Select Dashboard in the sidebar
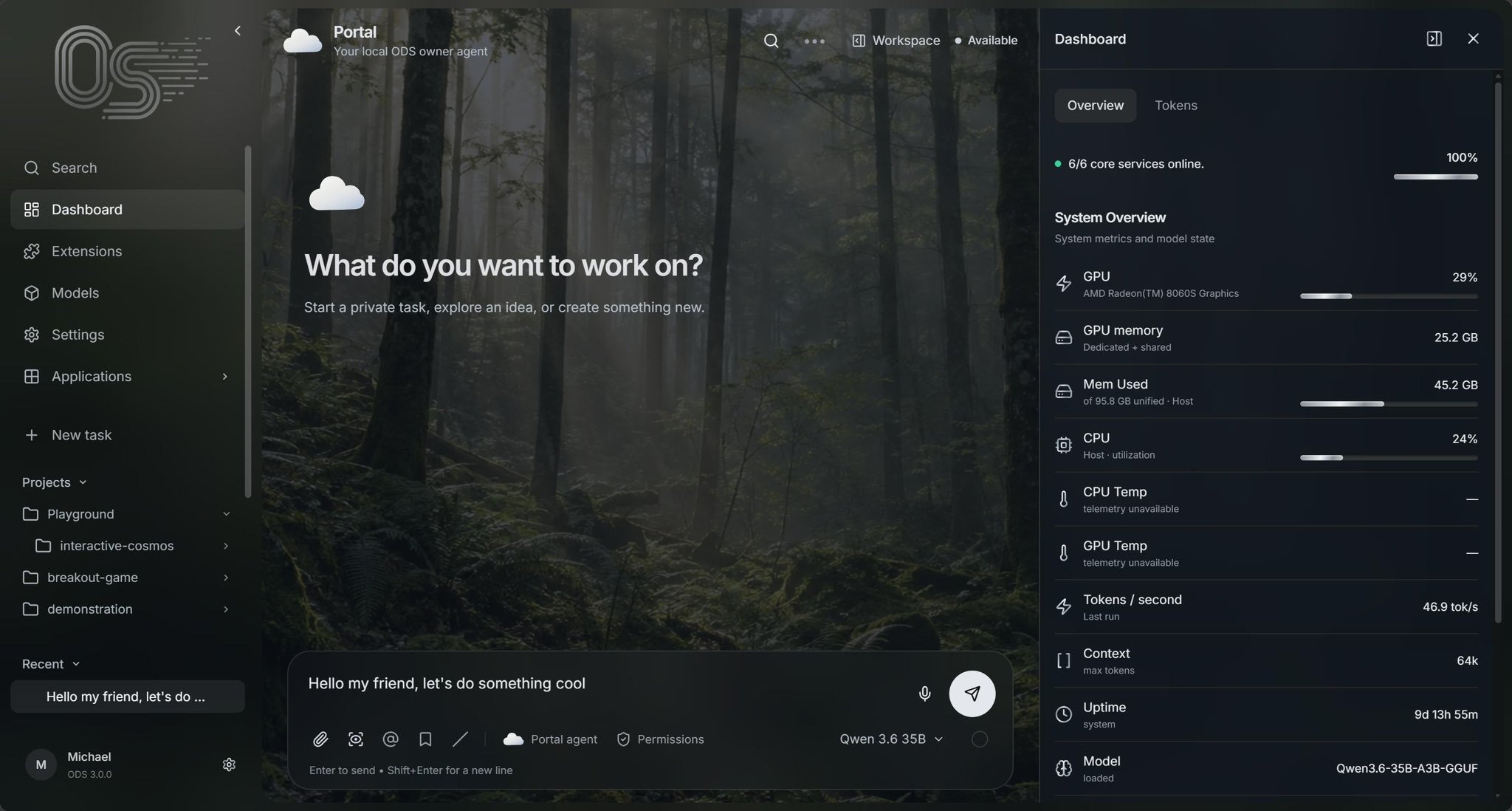 [127, 209]
